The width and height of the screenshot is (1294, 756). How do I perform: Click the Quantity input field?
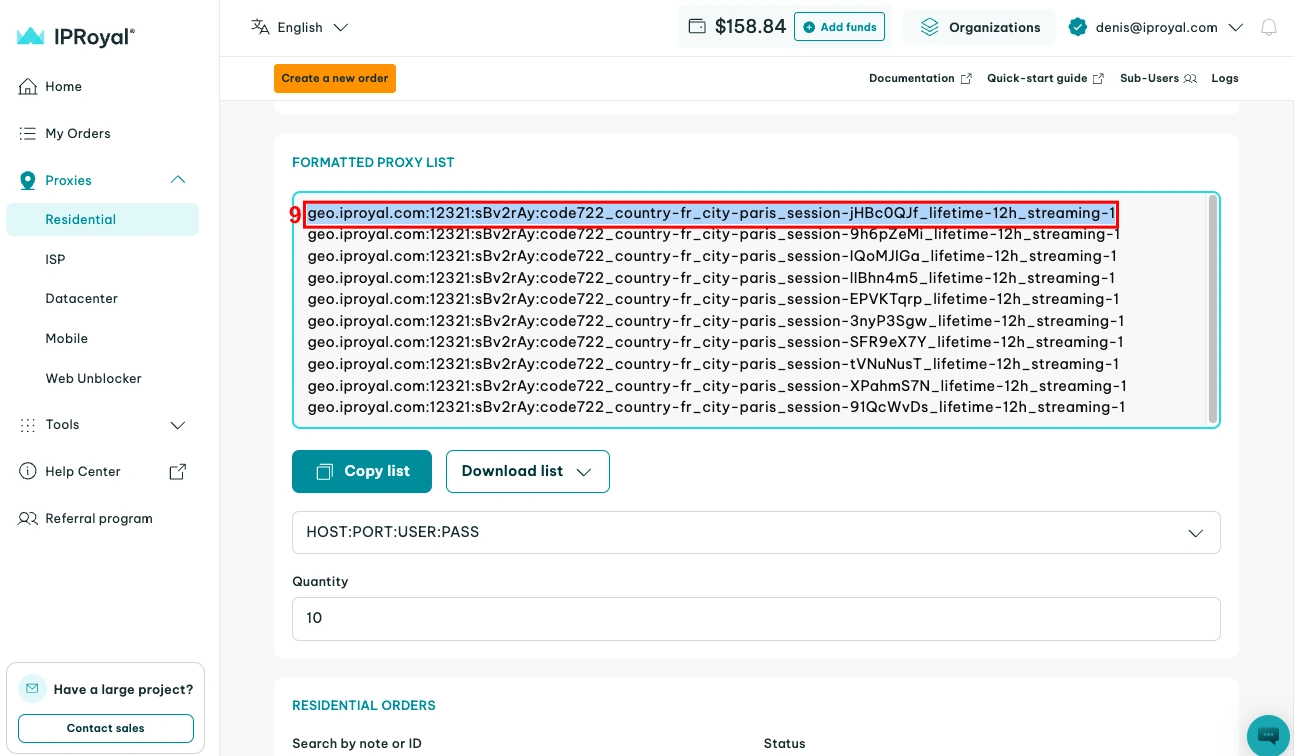coord(756,619)
